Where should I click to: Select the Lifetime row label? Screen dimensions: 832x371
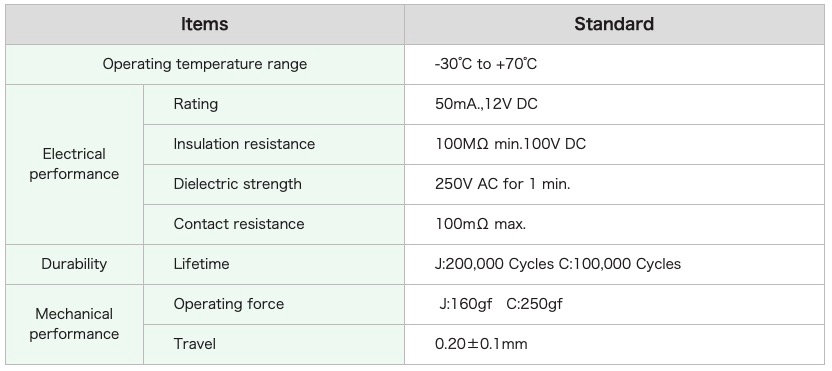[201, 264]
